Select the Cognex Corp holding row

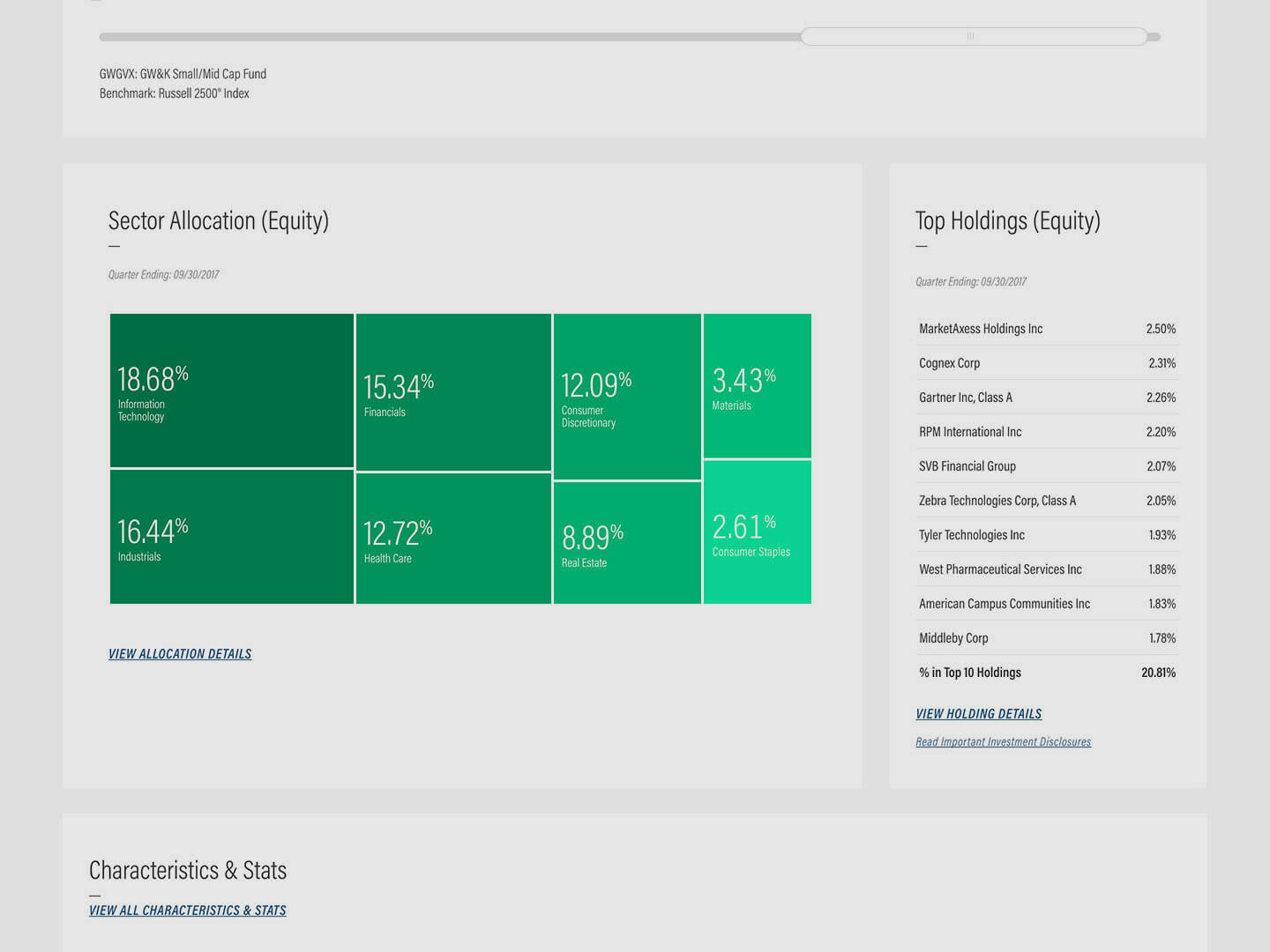click(1046, 363)
